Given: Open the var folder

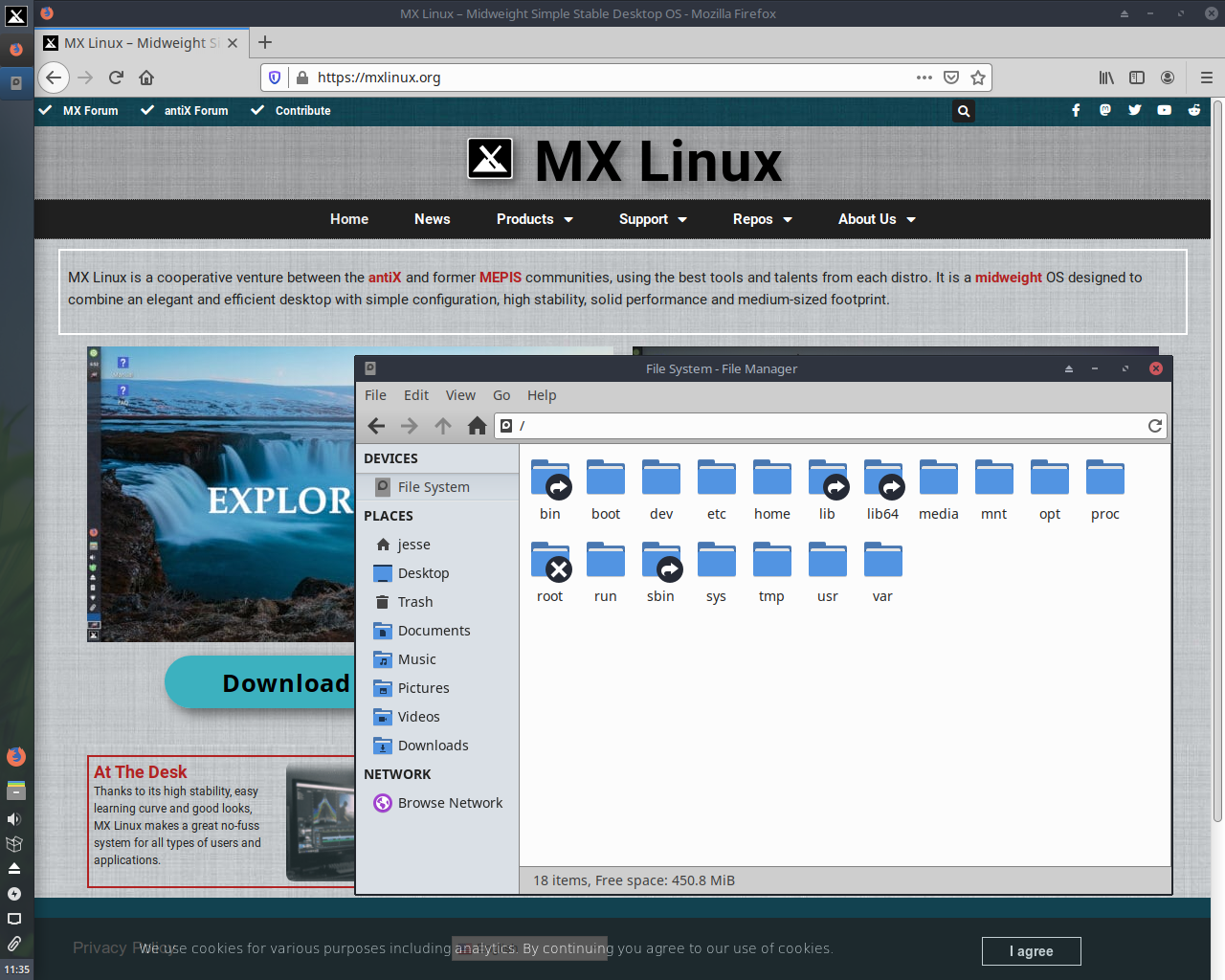Looking at the screenshot, I should 882,571.
